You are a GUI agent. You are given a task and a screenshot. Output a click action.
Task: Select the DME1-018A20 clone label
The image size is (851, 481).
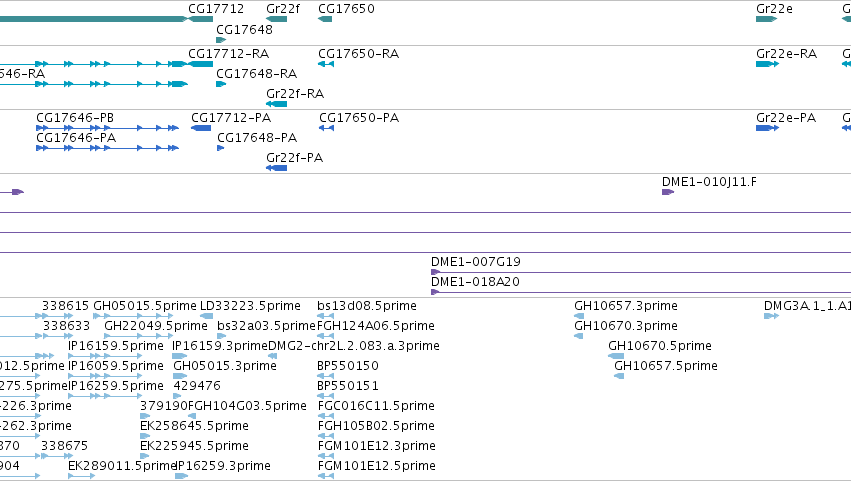[x=475, y=282]
